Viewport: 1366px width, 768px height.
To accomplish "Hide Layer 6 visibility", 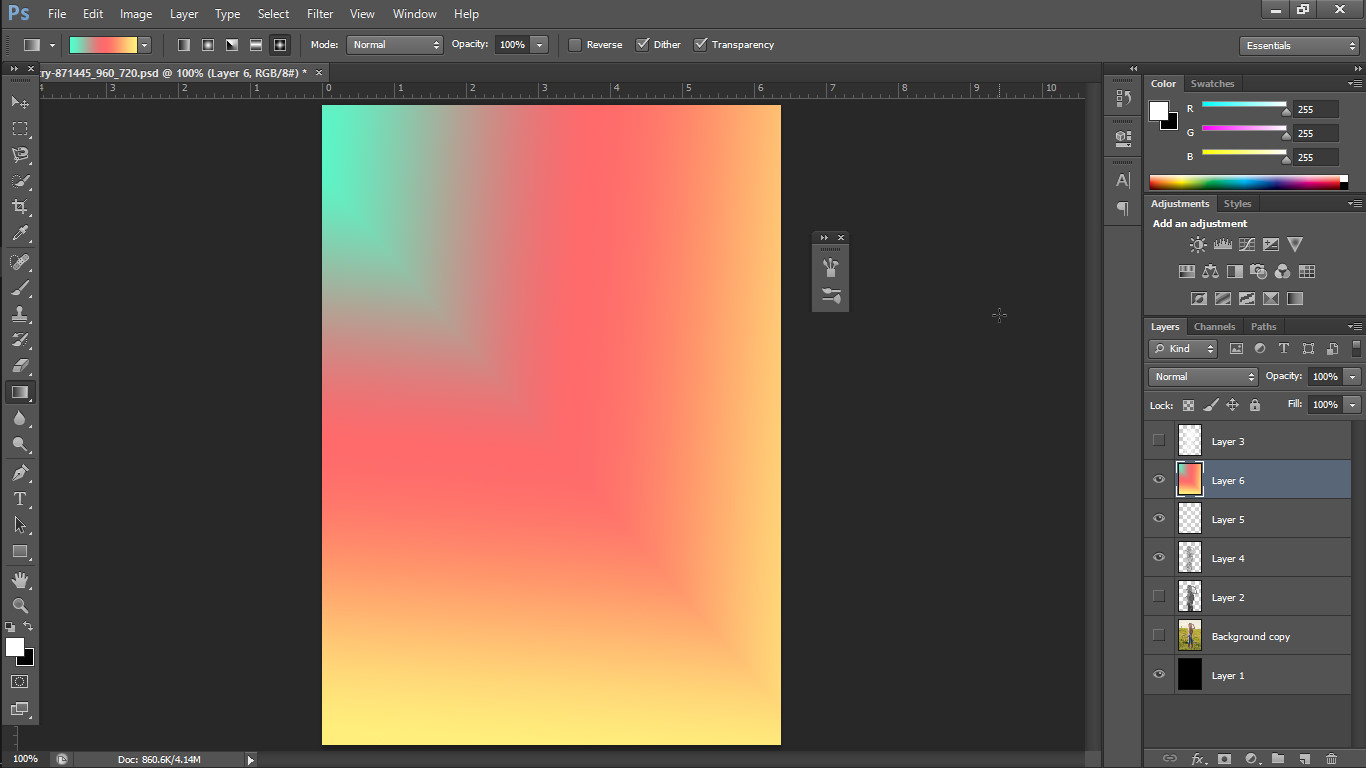I will point(1159,479).
